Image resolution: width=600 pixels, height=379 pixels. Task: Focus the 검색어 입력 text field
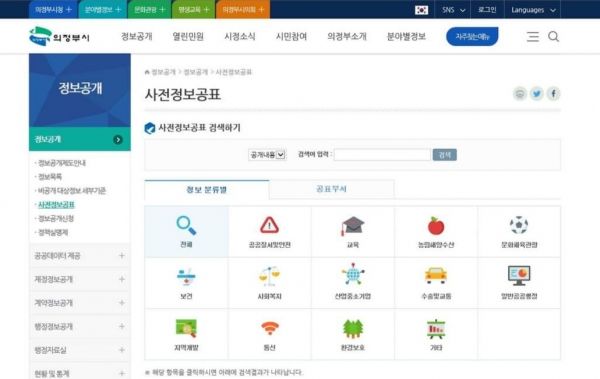click(x=382, y=155)
